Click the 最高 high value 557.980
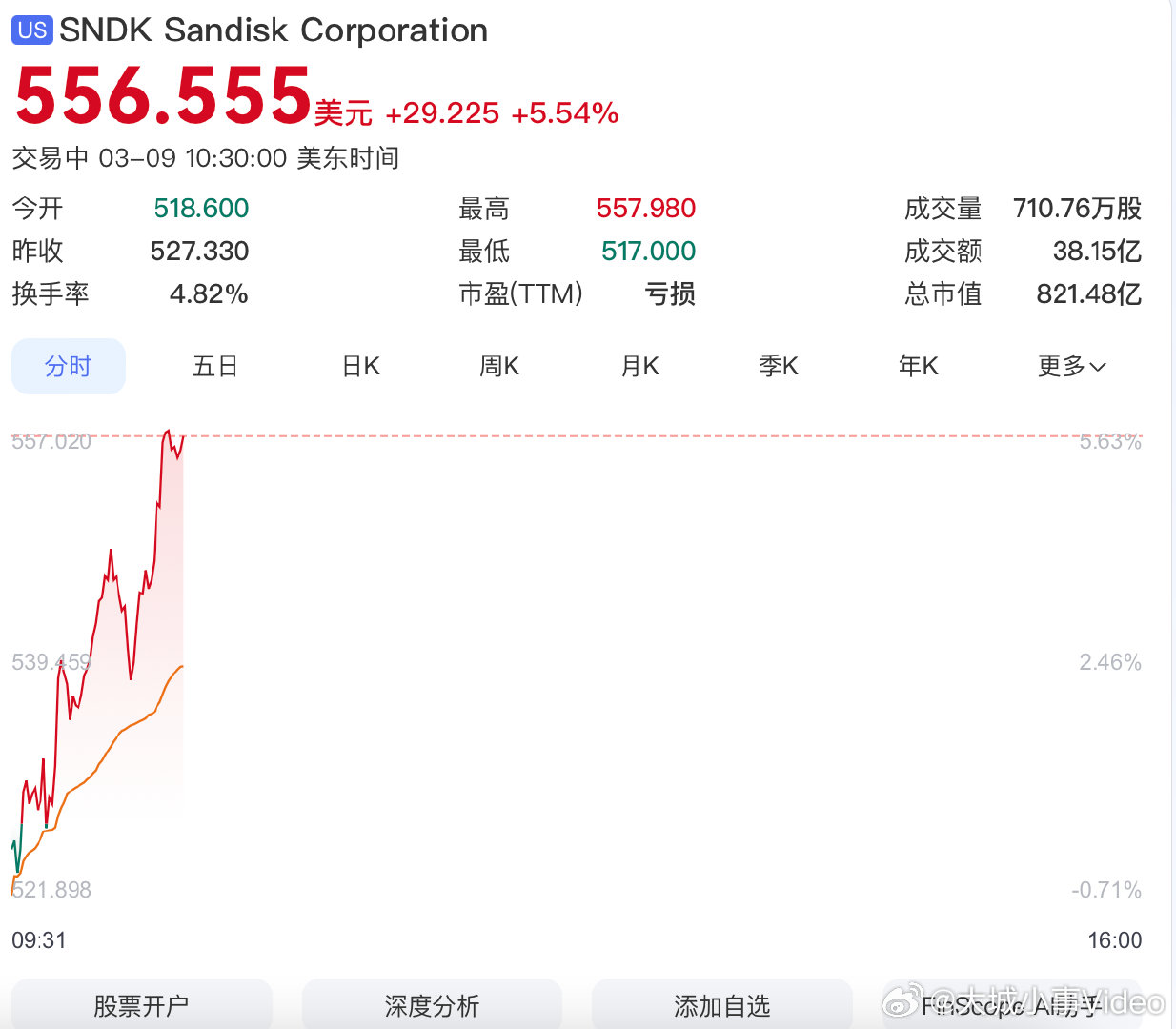 coord(646,208)
